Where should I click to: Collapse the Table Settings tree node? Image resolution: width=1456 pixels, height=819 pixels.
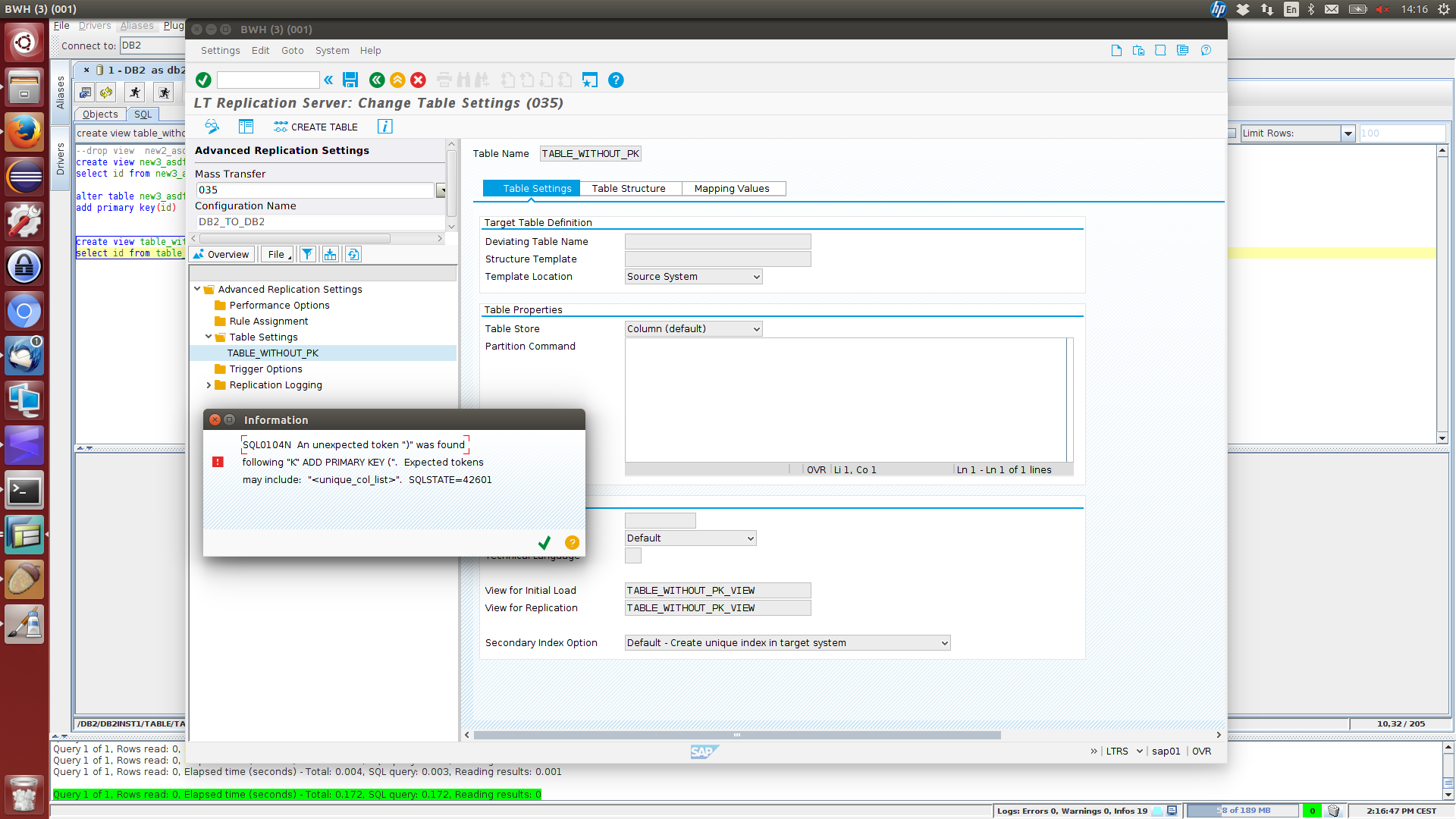click(x=209, y=337)
